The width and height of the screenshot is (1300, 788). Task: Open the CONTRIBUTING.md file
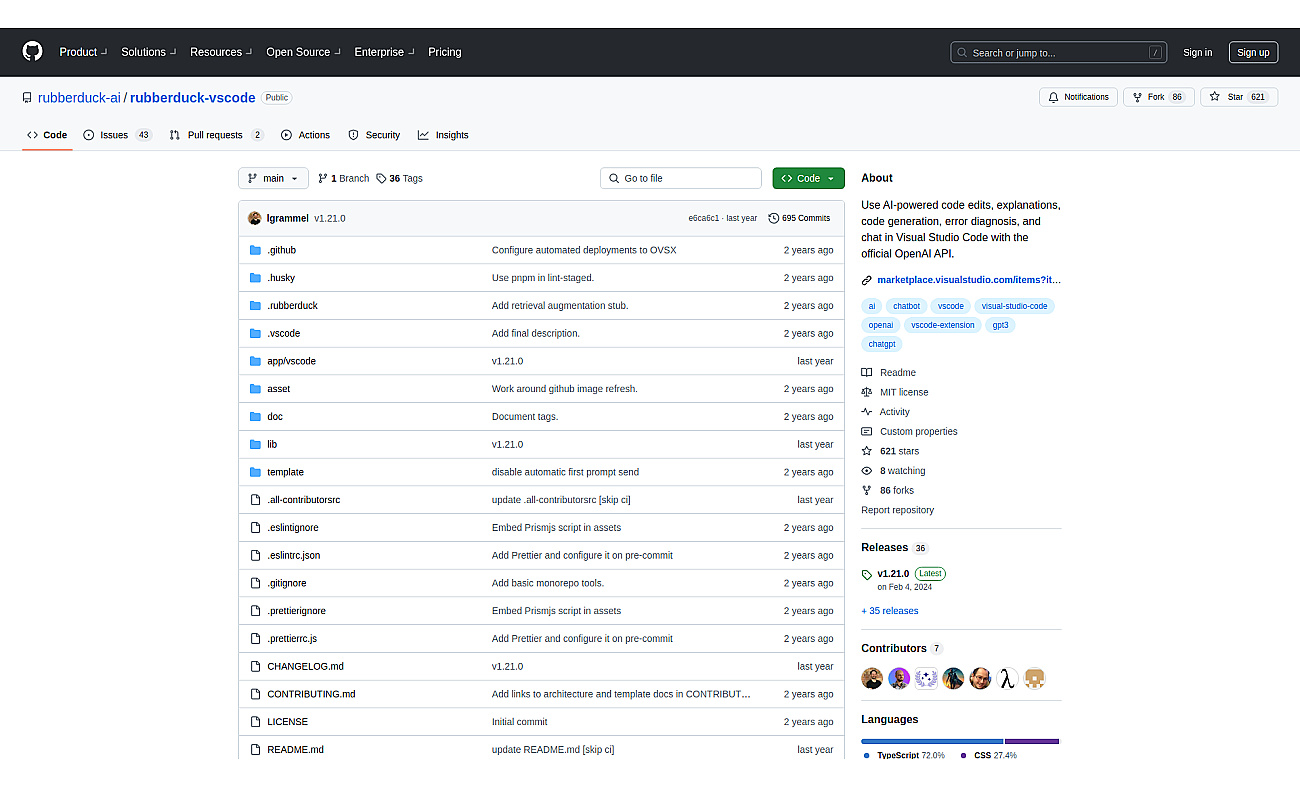(x=311, y=694)
